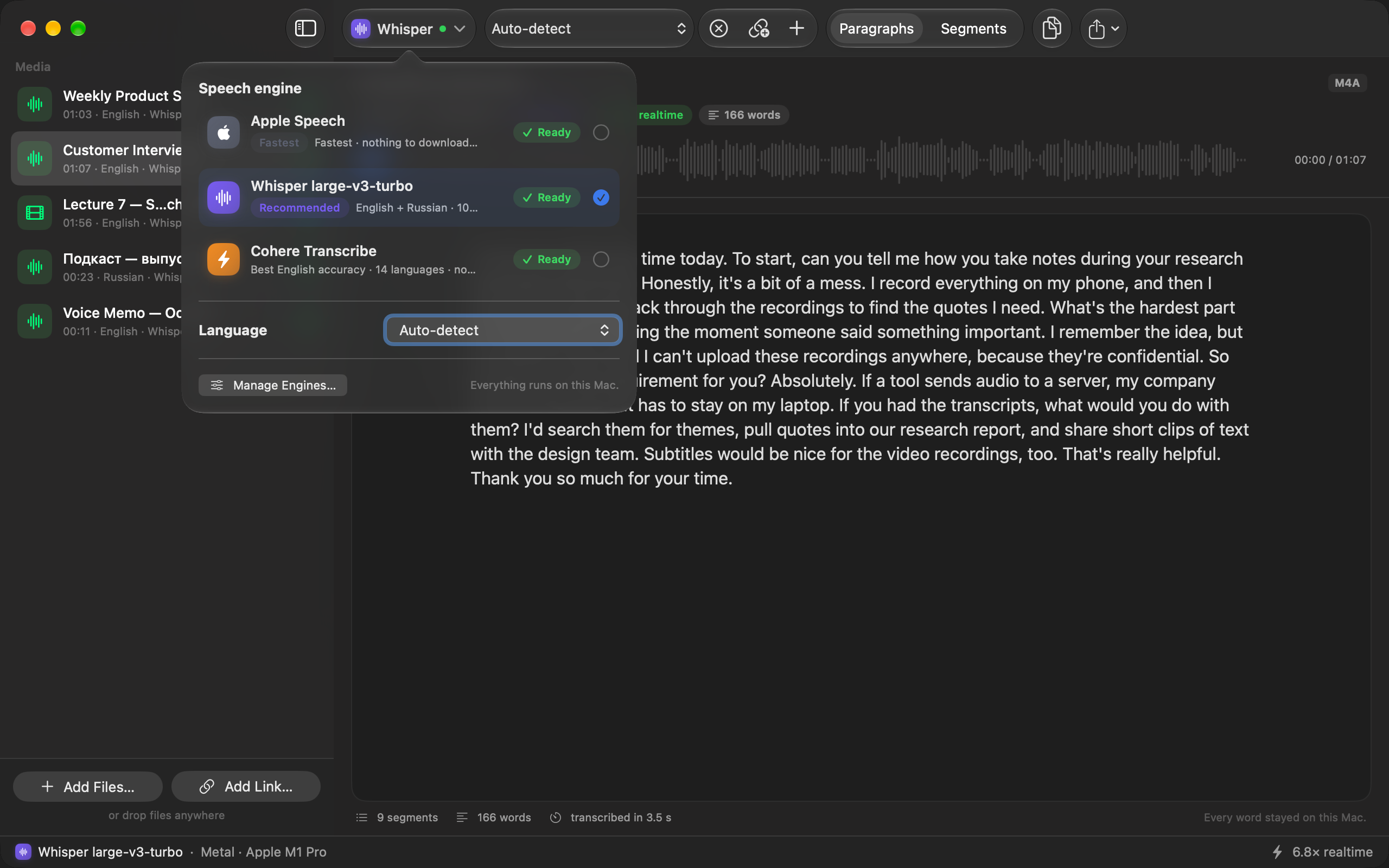Click the Recommended tag under Whisper
This screenshot has height=868, width=1389.
tap(299, 208)
